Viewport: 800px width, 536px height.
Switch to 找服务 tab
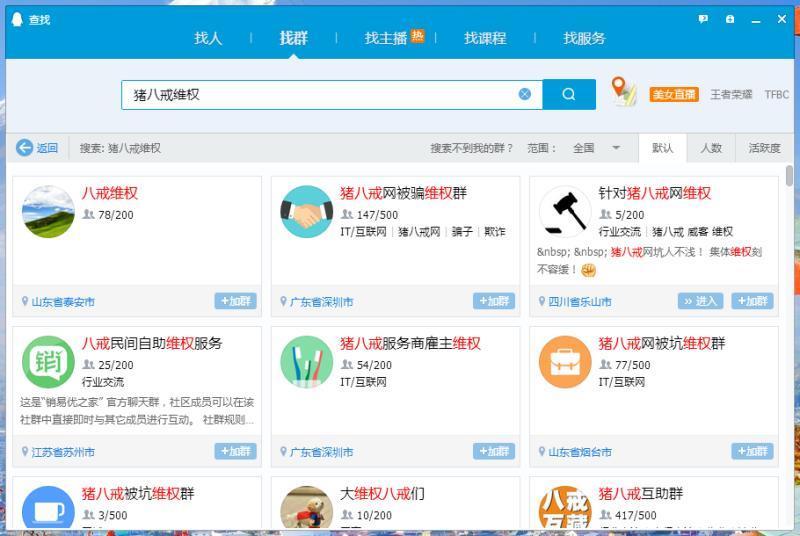tap(584, 38)
